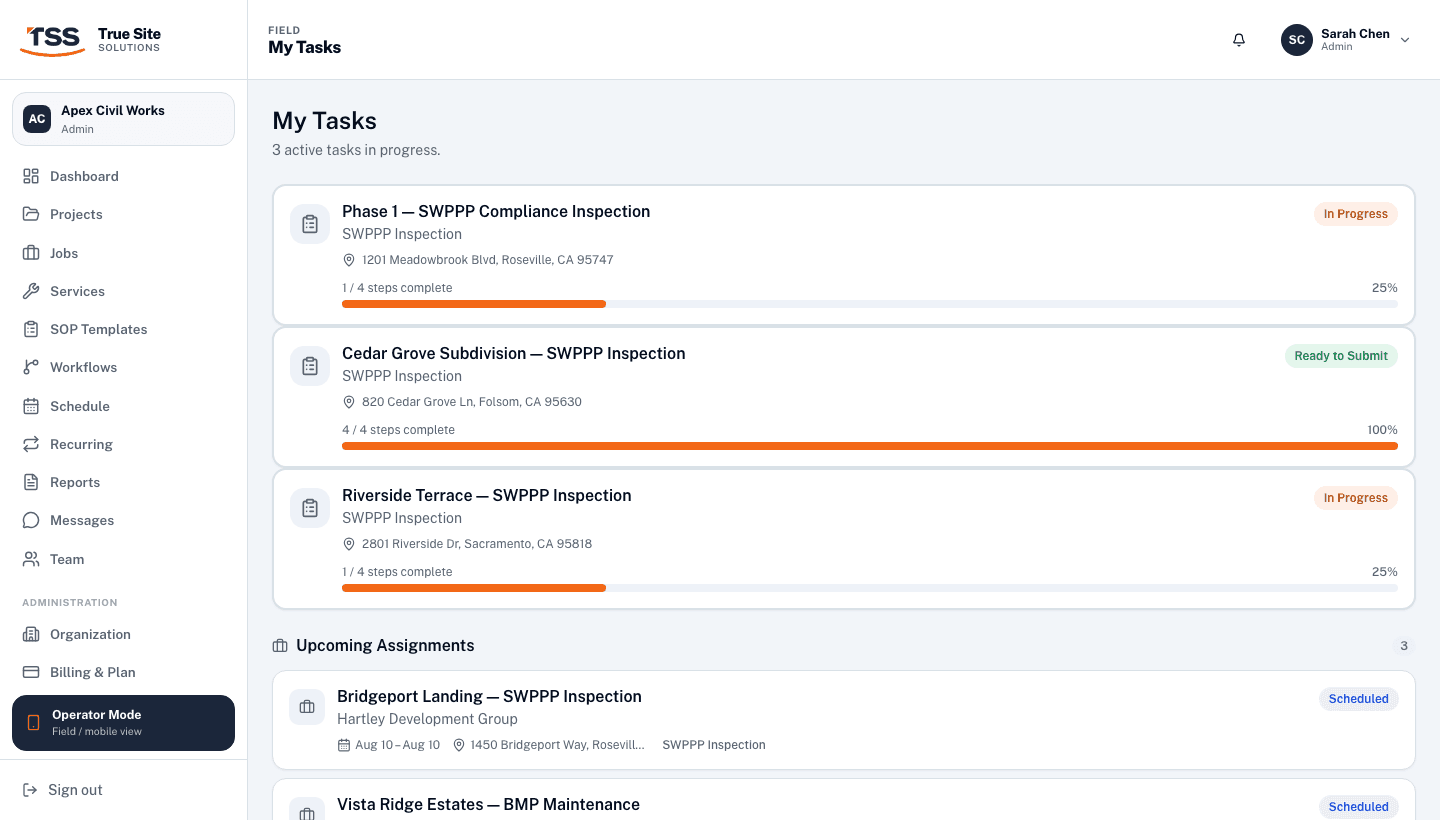Click the Bridgeport Landing briefcase icon
This screenshot has width=1440, height=820.
click(x=307, y=707)
